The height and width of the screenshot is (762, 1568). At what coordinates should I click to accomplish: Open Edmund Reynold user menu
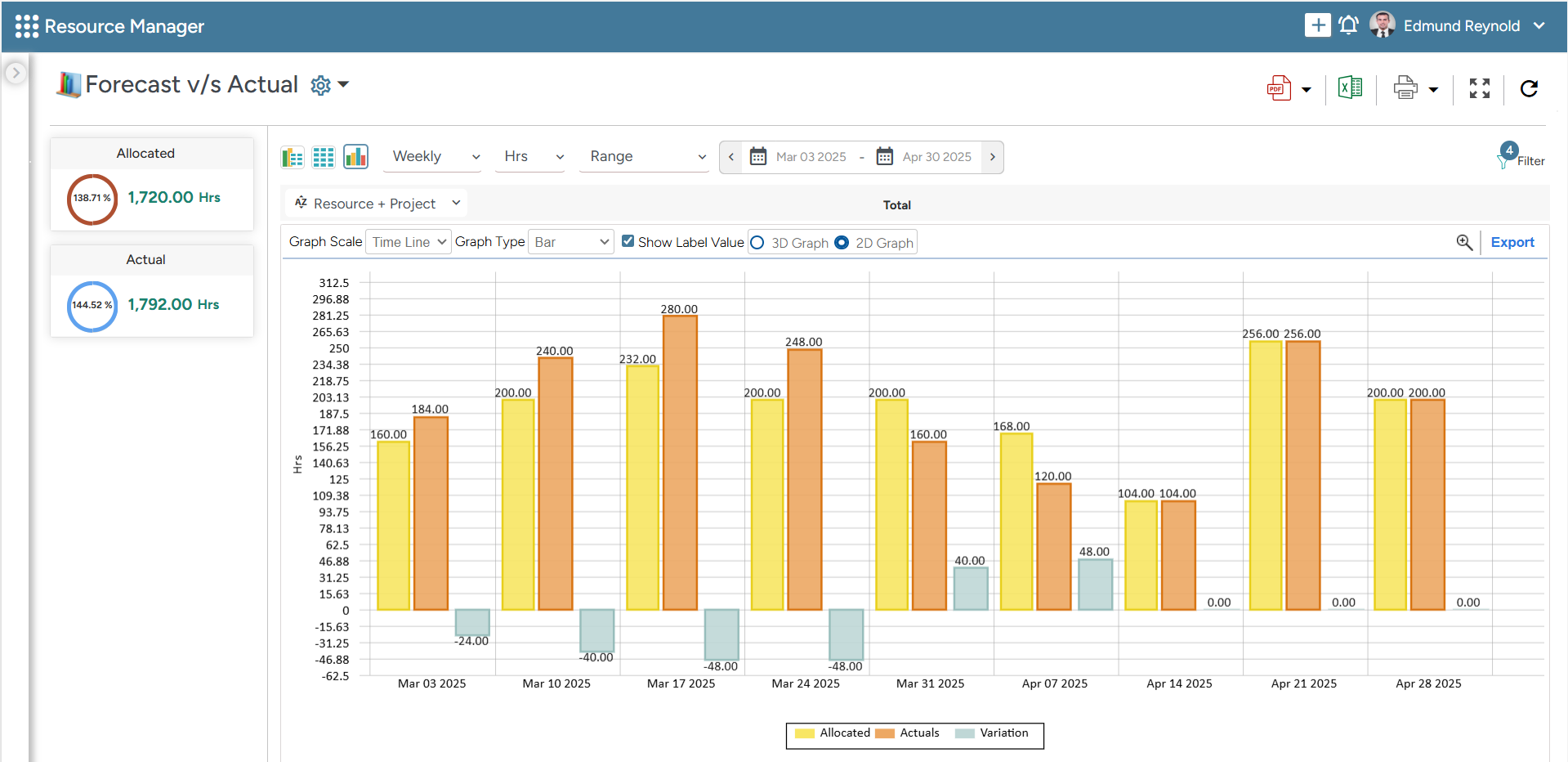click(x=1461, y=26)
